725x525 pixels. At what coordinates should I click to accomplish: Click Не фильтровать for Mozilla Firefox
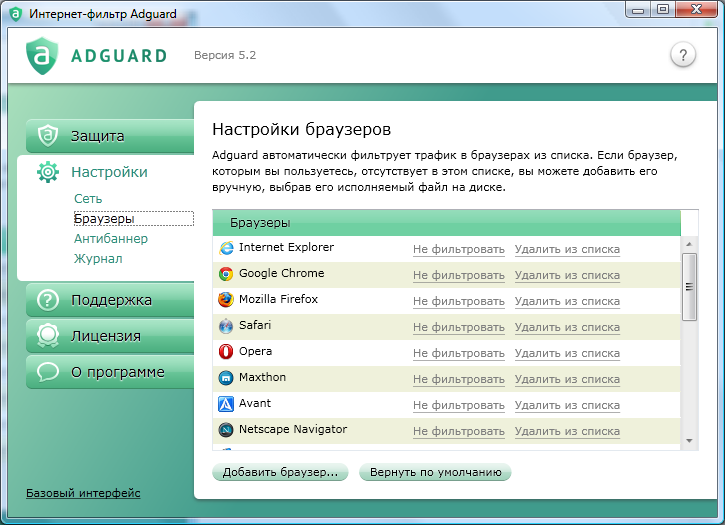[x=459, y=301]
